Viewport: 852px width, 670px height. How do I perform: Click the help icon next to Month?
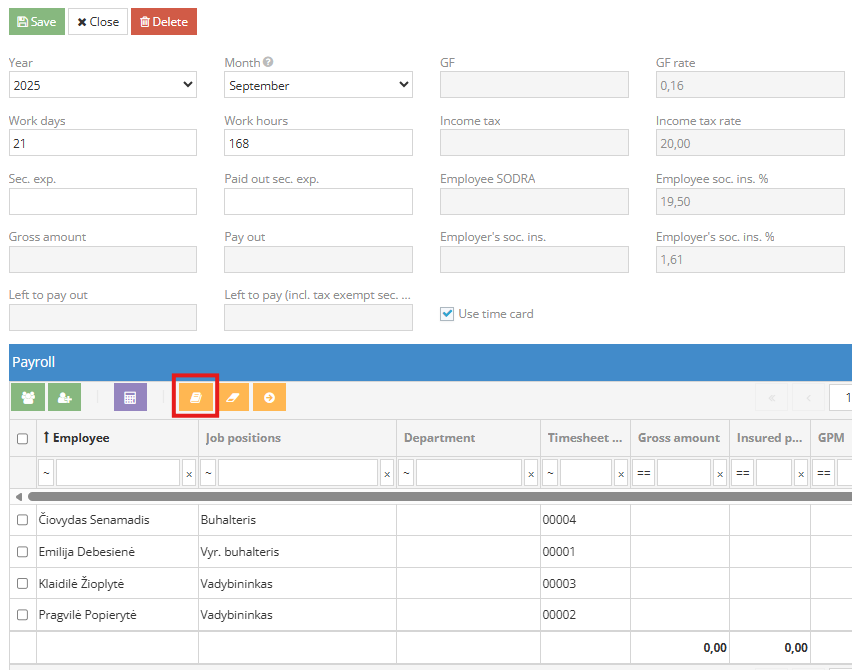point(268,62)
